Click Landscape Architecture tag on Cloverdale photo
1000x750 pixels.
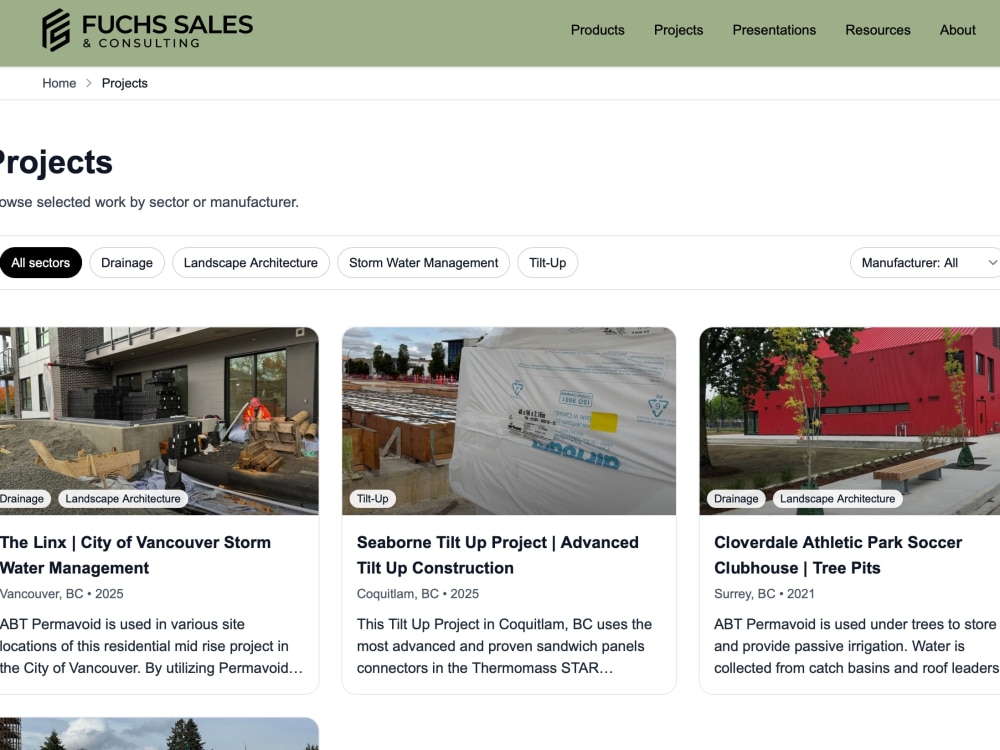[837, 499]
